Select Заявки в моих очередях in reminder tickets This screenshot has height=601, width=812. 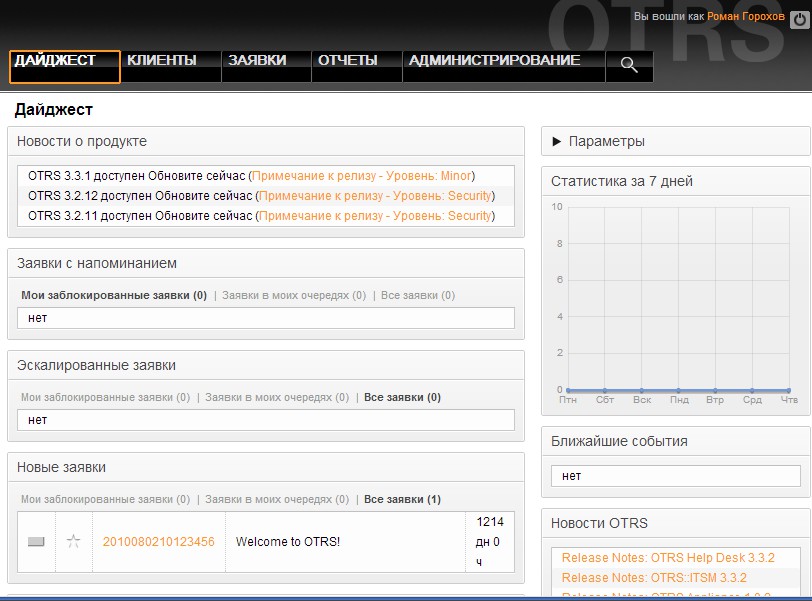(294, 295)
